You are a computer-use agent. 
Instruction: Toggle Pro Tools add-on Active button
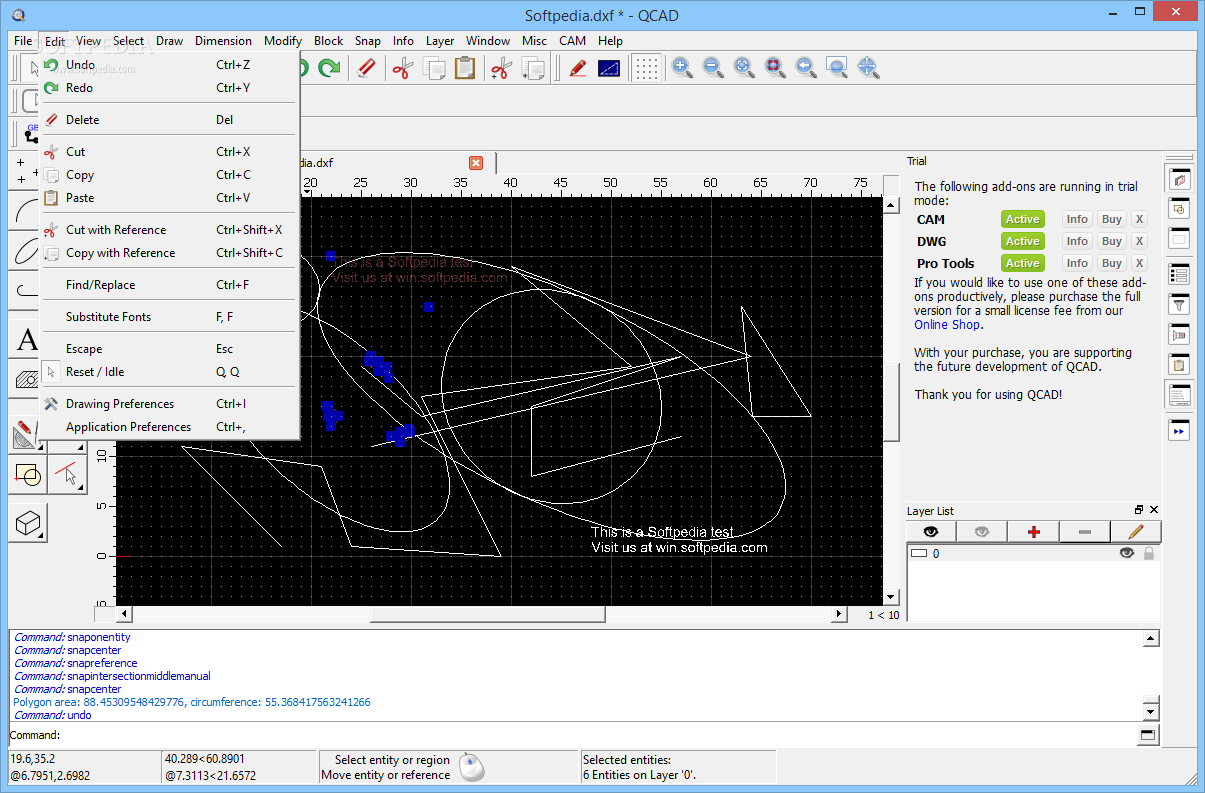pos(1022,263)
